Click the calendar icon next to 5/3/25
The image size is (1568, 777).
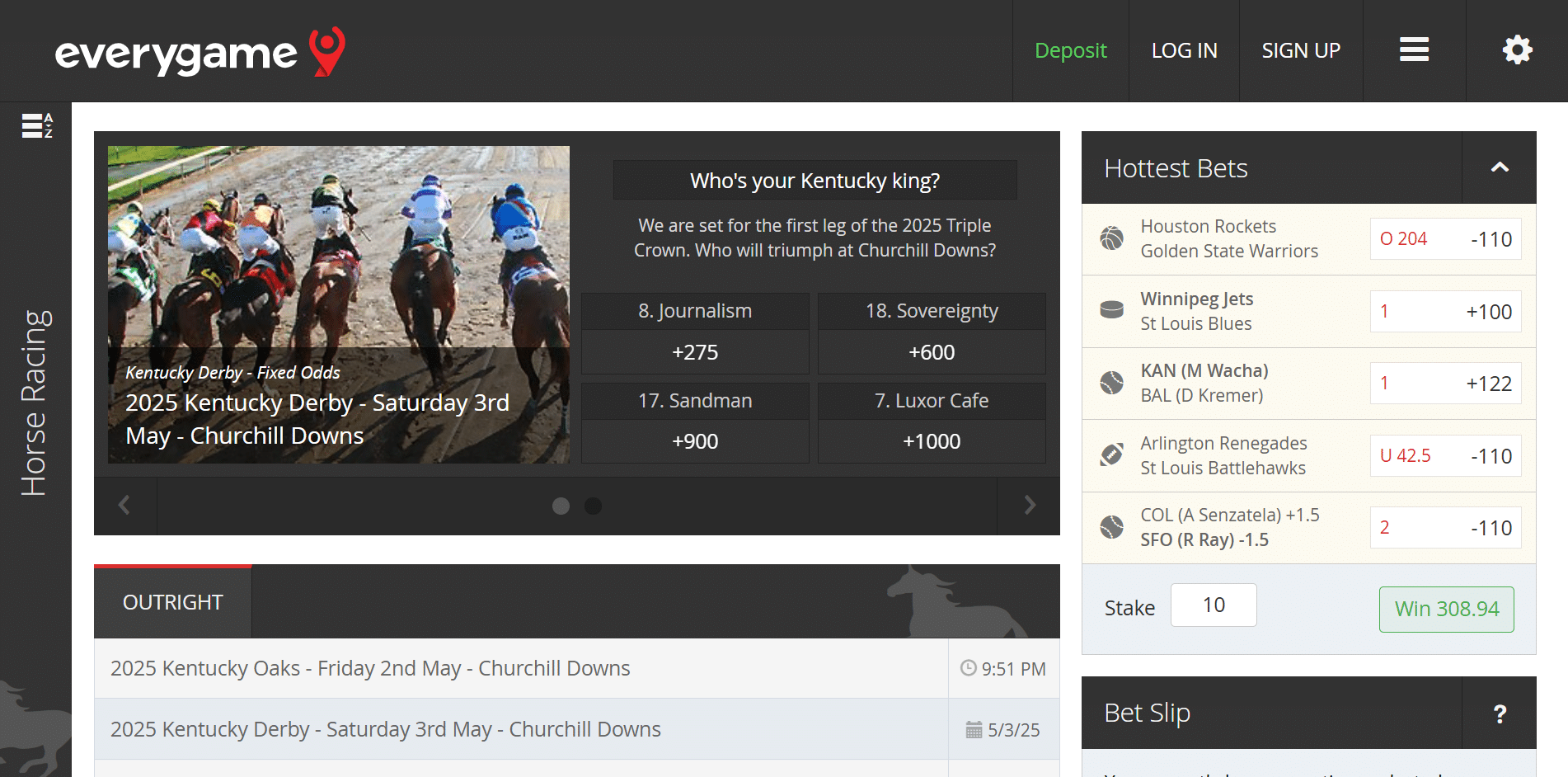tap(974, 730)
